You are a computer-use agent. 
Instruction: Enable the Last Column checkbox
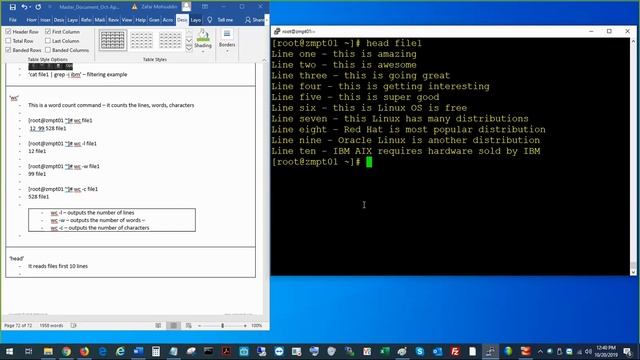pos(48,41)
